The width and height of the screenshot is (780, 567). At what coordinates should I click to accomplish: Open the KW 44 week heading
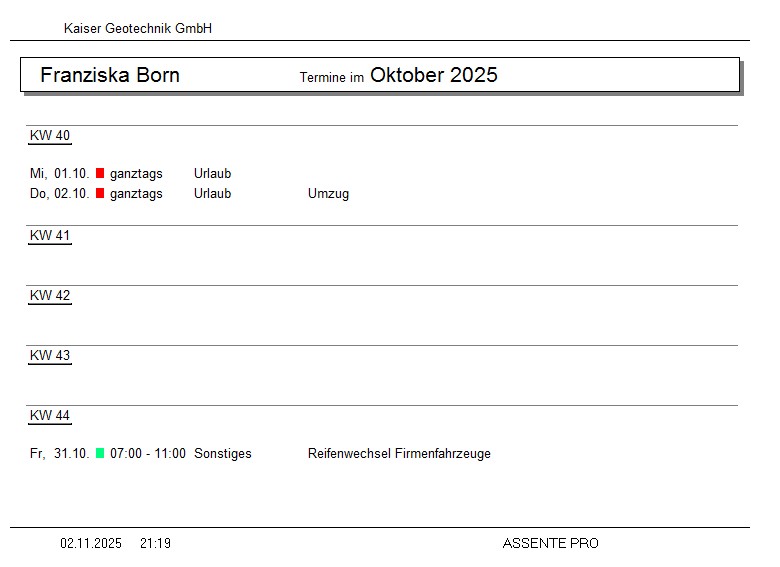50,416
